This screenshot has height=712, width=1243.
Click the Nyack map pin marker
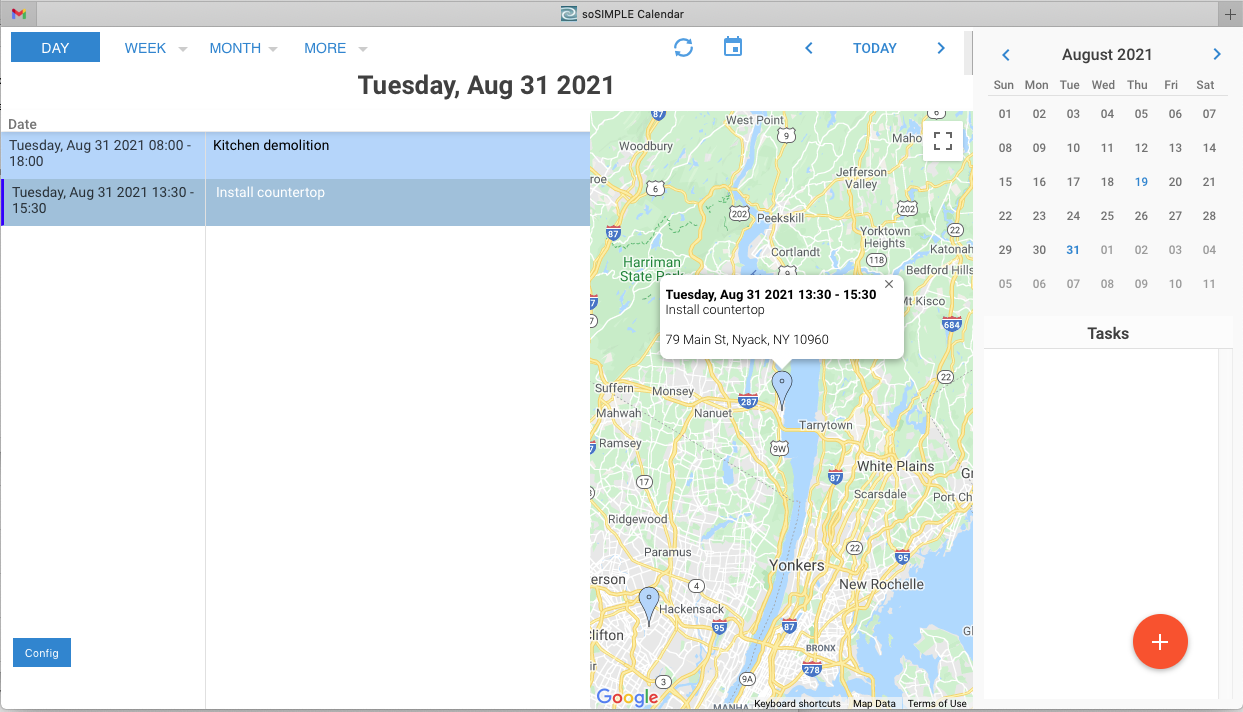tap(782, 388)
